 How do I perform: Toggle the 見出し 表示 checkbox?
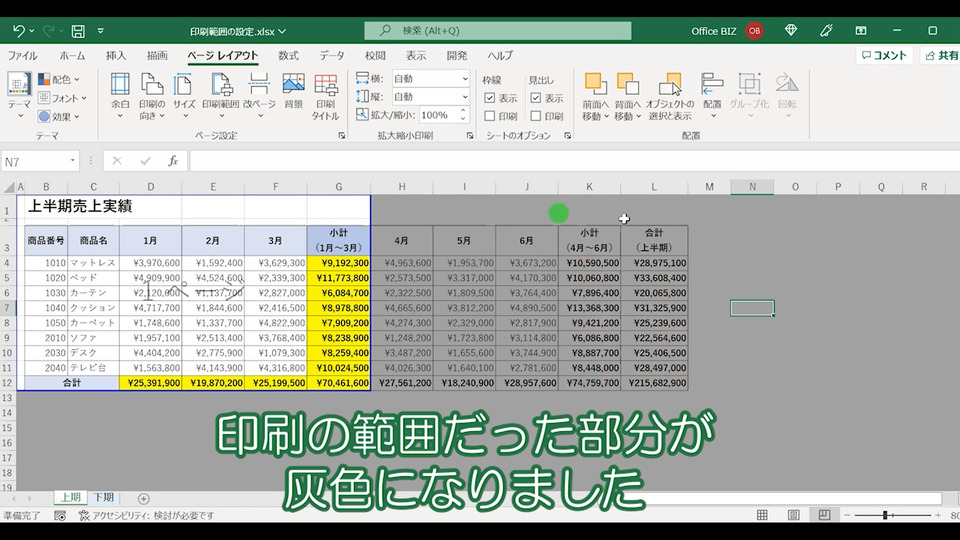pos(536,97)
